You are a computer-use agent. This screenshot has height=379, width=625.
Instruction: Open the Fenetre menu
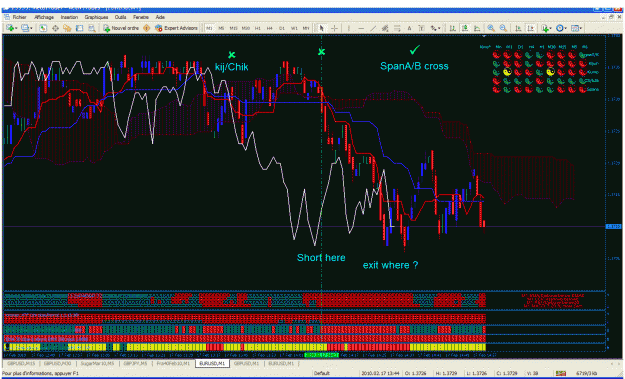pyautogui.click(x=141, y=17)
